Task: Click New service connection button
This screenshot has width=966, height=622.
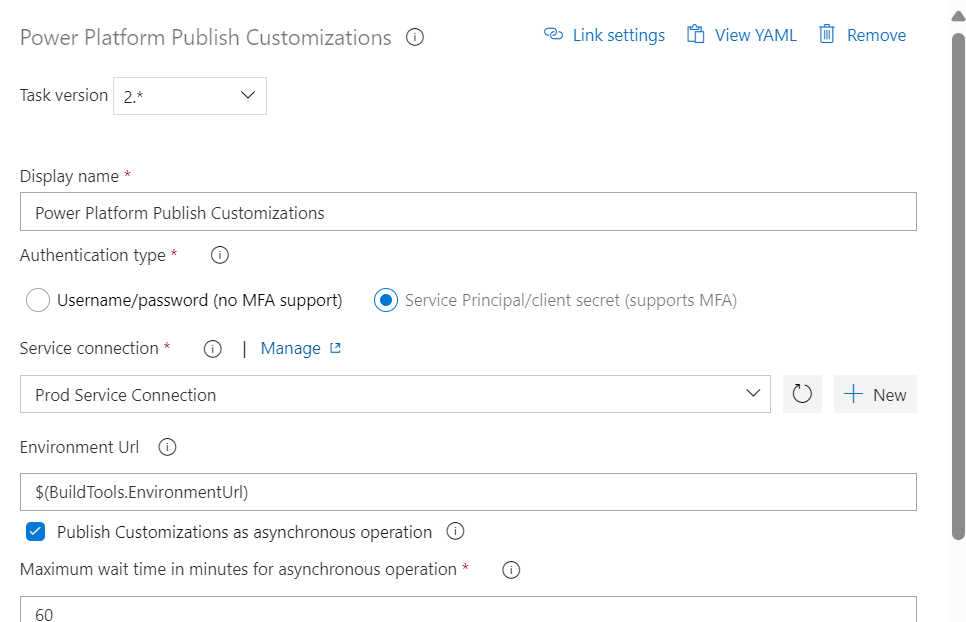Action: [875, 394]
